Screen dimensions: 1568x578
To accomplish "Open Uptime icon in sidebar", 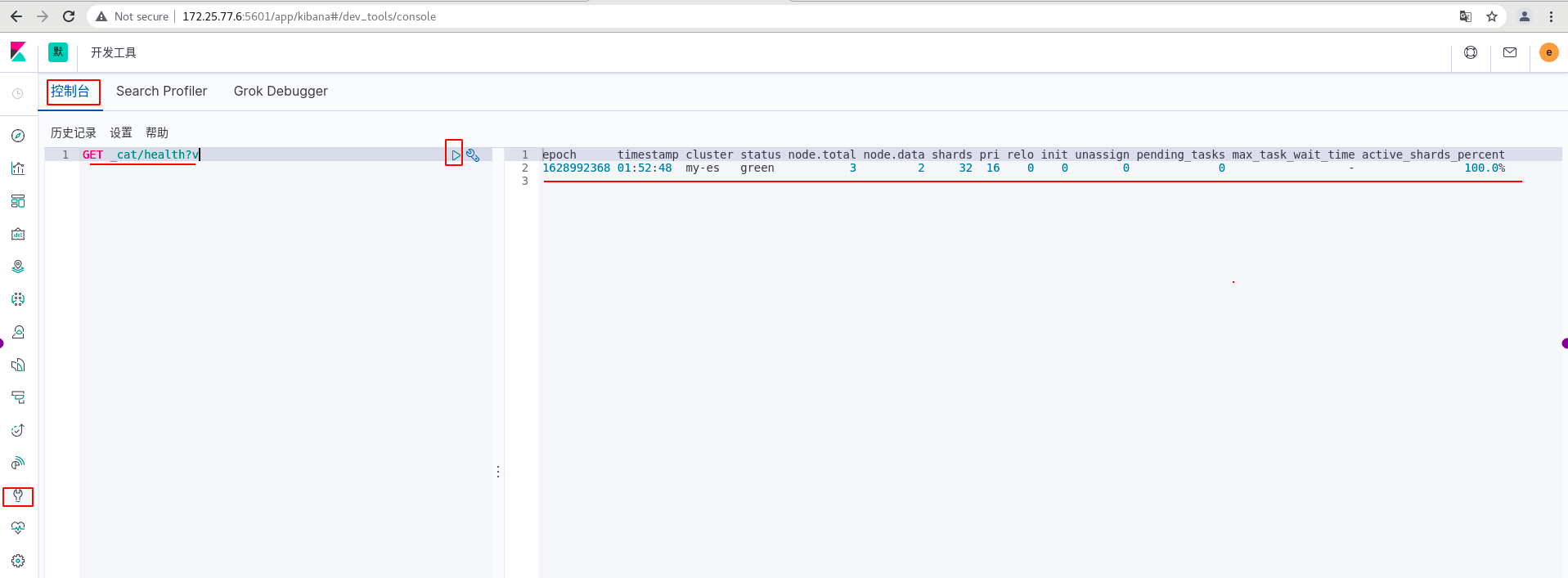I will coord(18,430).
